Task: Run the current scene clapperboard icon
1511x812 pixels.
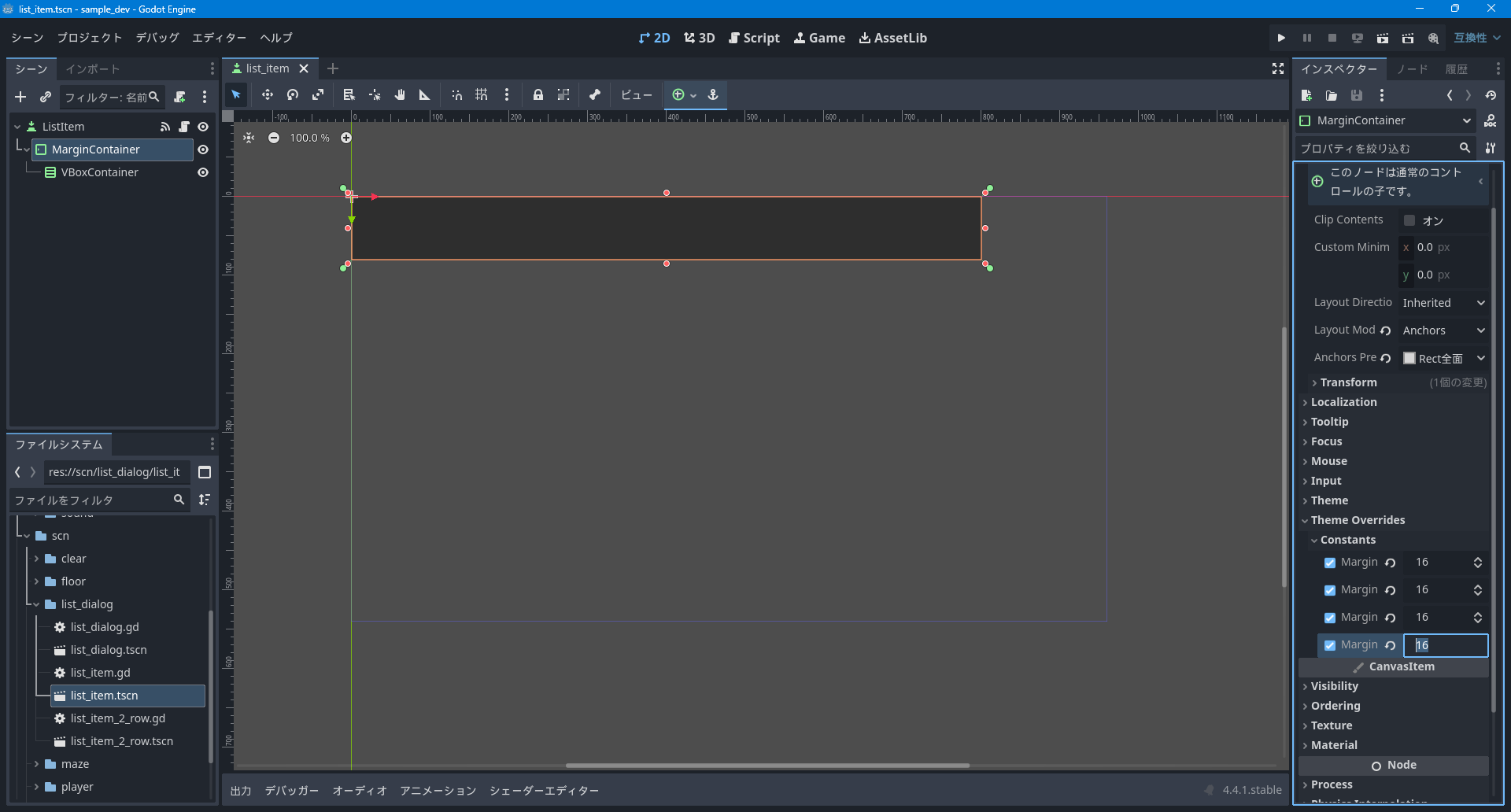Action: click(x=1383, y=38)
